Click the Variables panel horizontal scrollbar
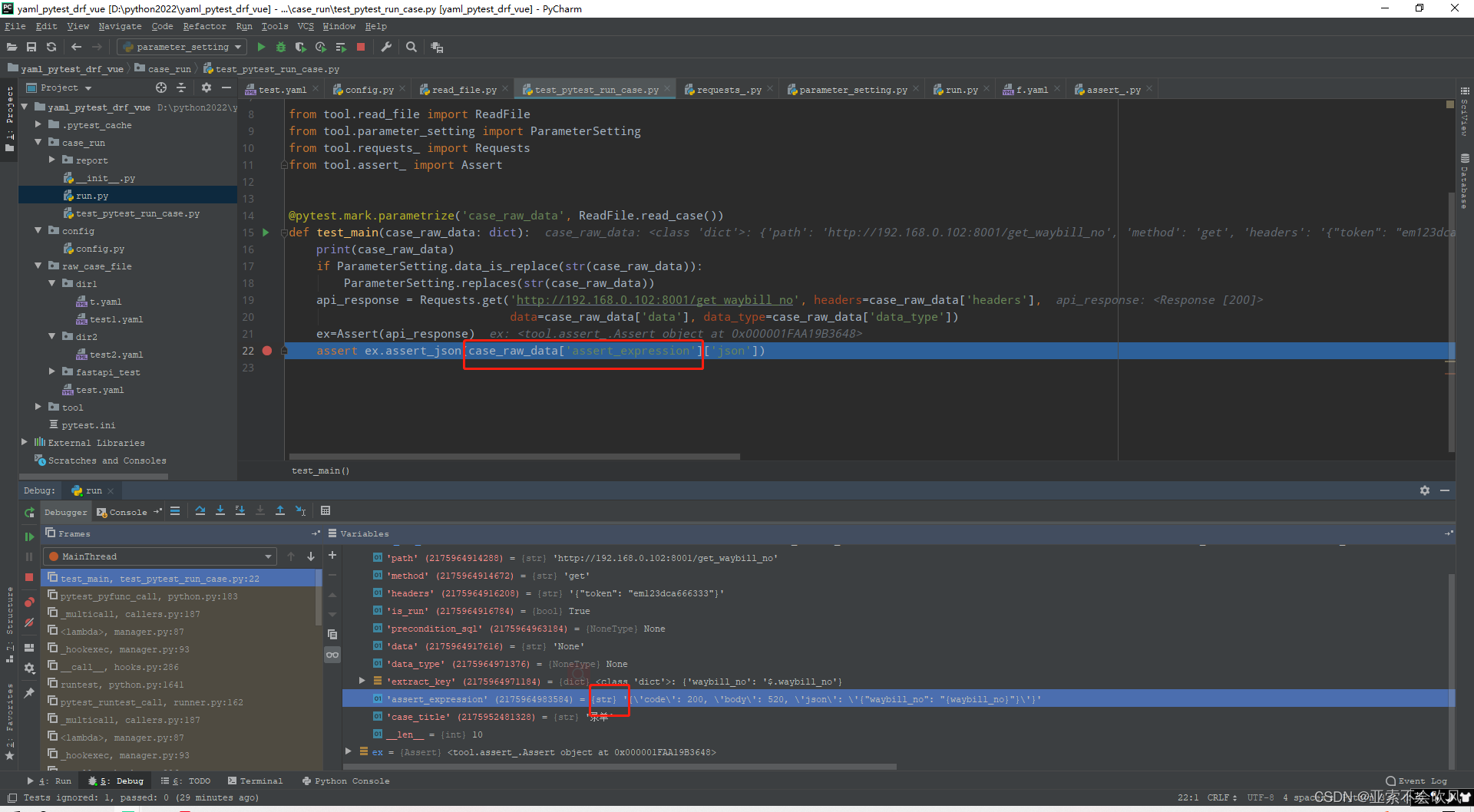1474x812 pixels. click(x=621, y=766)
